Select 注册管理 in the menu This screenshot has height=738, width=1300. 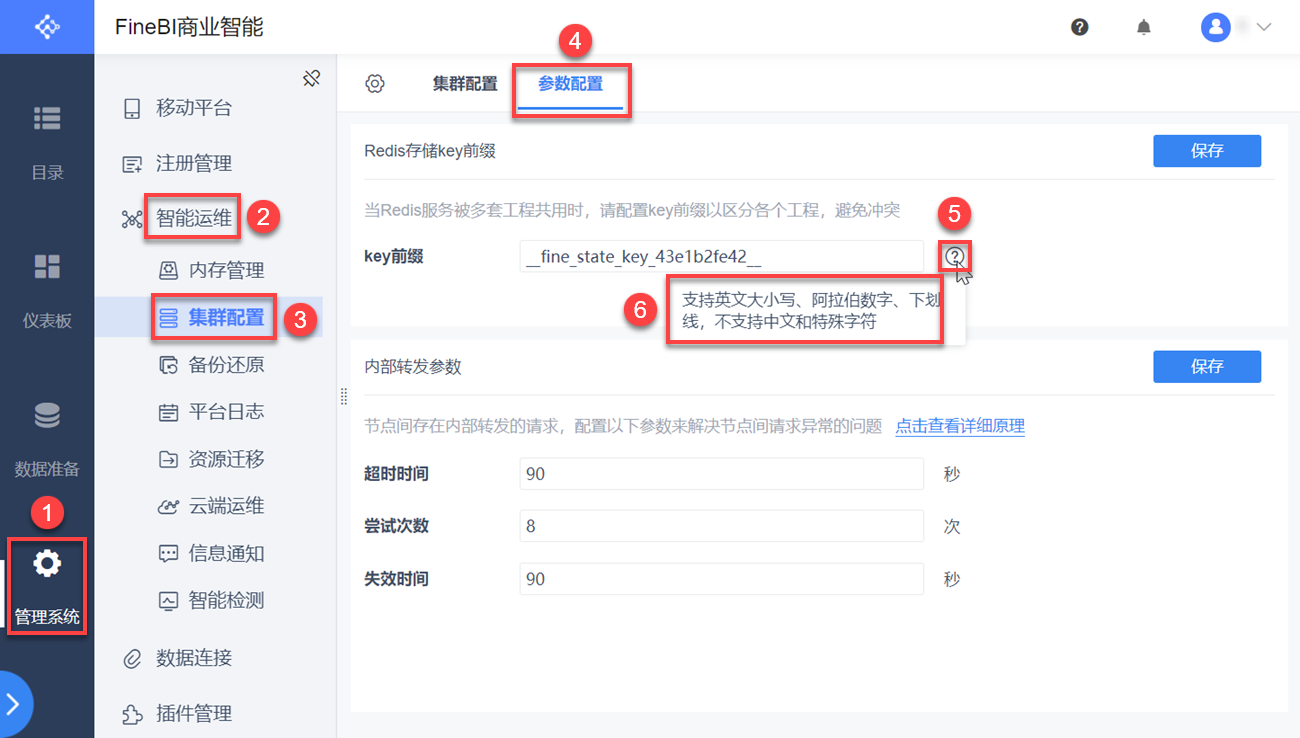pyautogui.click(x=193, y=163)
